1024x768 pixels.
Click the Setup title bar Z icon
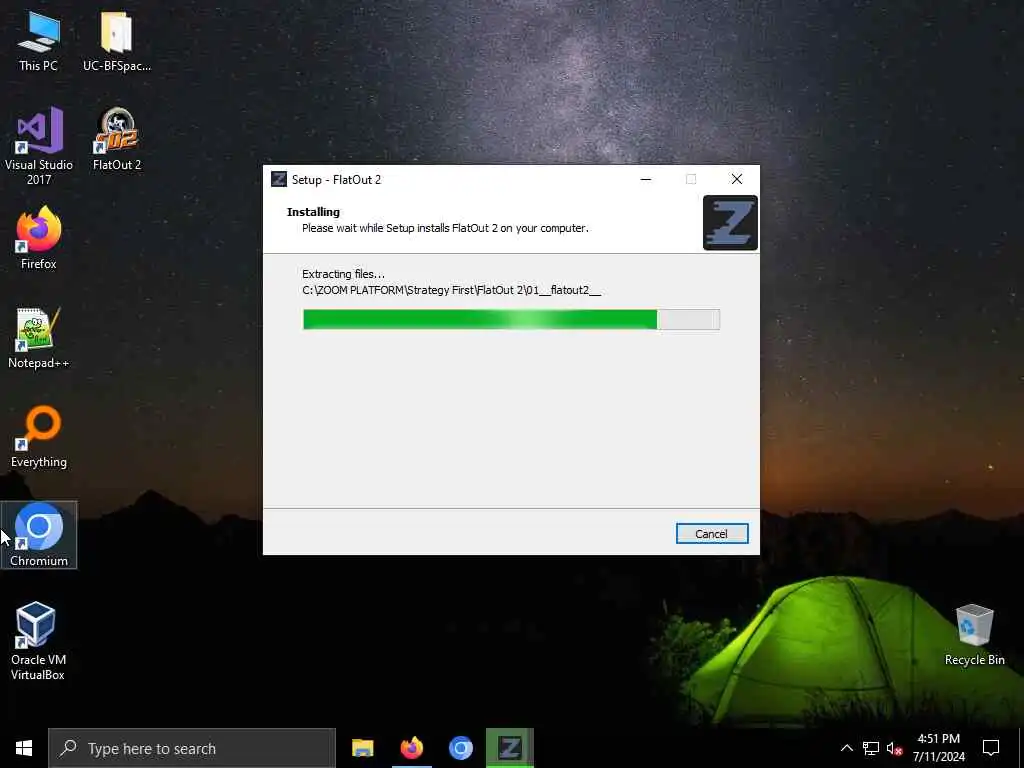279,179
